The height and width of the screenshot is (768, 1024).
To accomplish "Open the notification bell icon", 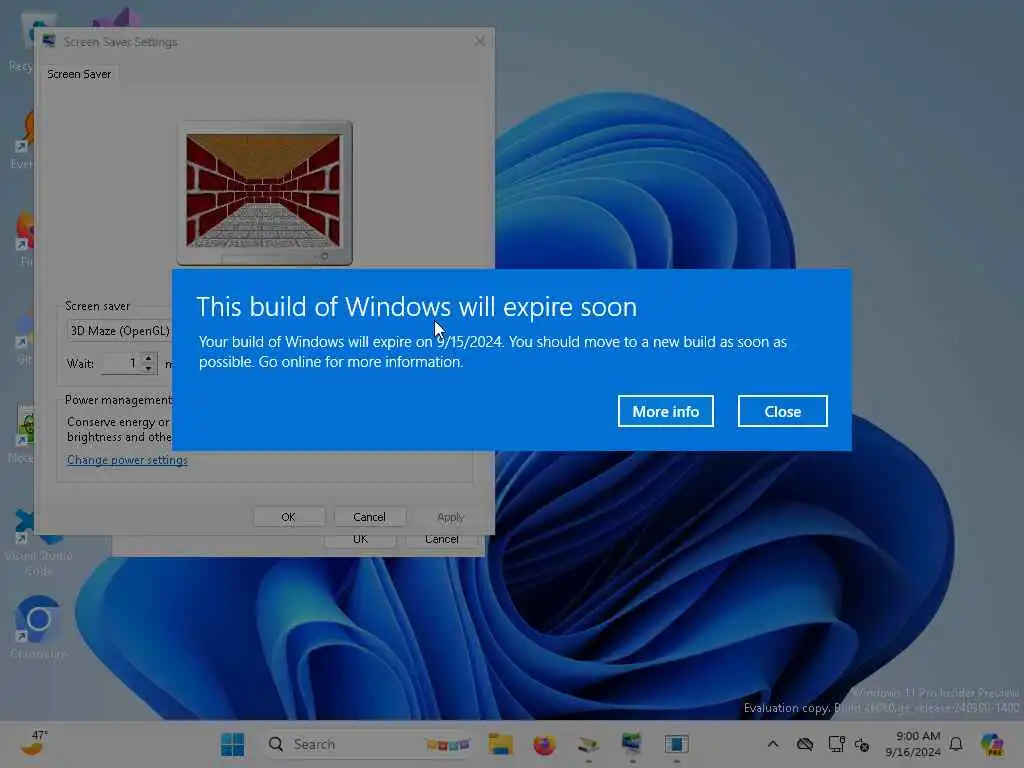I will [x=956, y=744].
